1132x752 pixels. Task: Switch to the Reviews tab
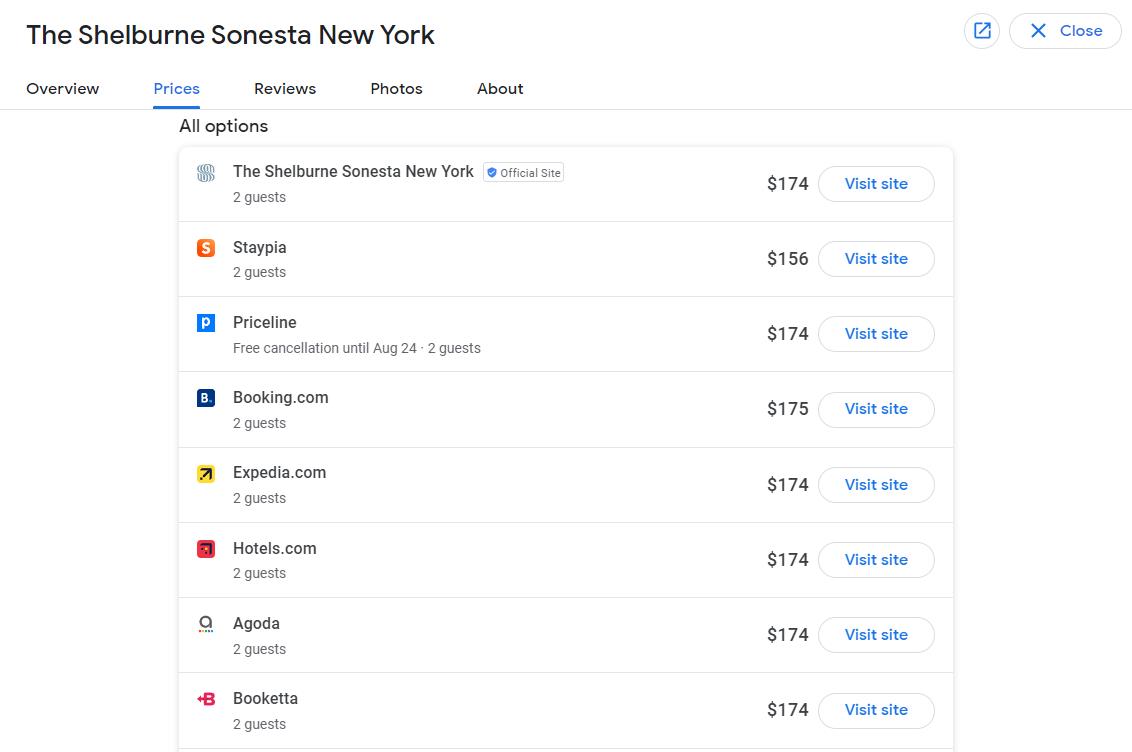click(x=284, y=89)
